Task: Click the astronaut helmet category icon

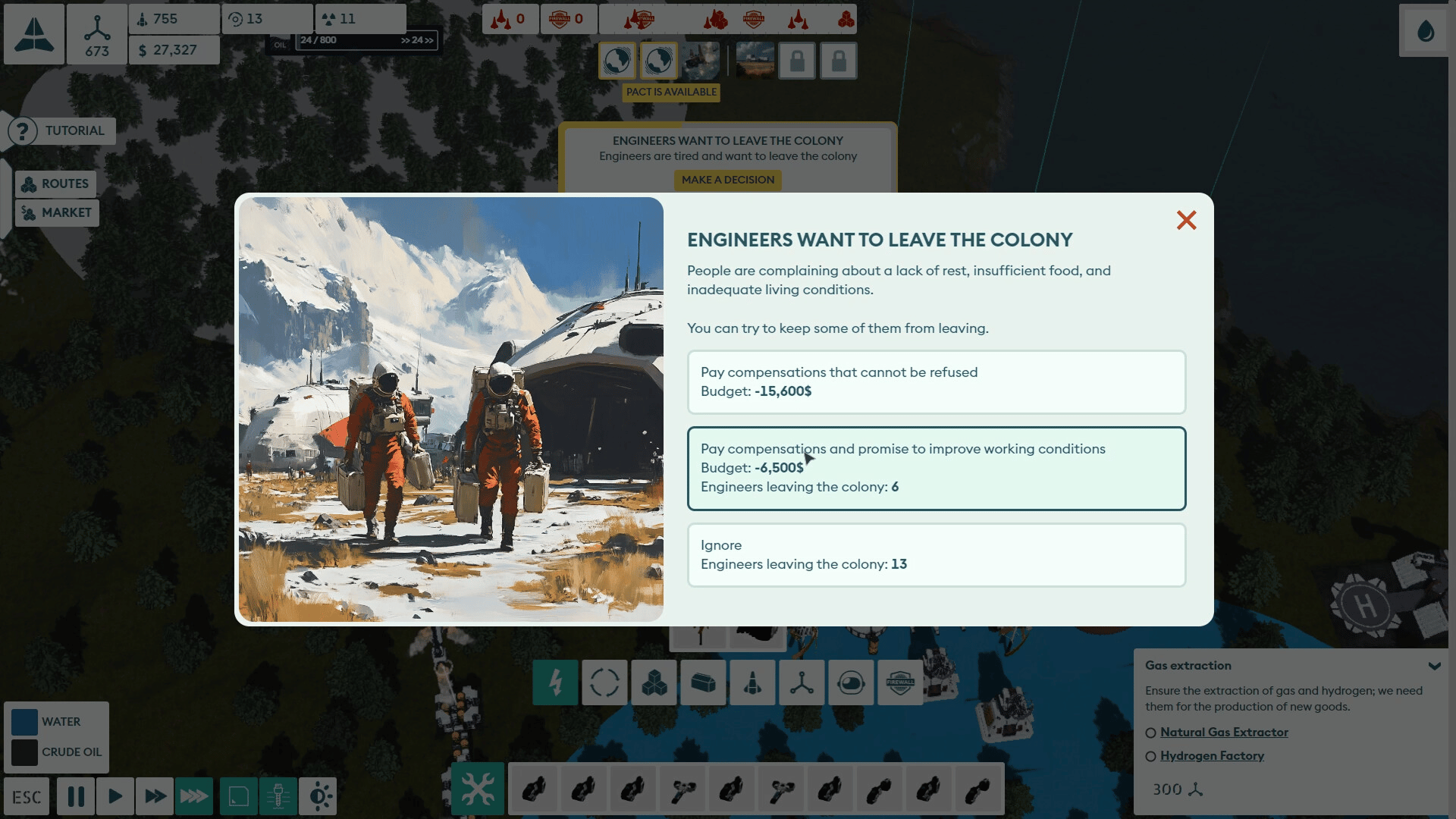Action: click(x=851, y=682)
